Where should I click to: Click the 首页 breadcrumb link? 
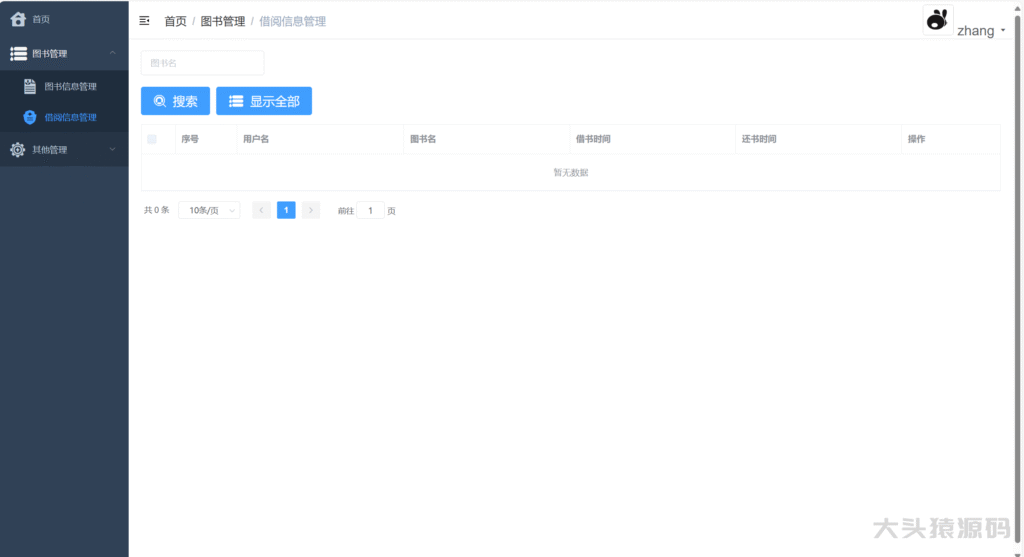click(175, 22)
